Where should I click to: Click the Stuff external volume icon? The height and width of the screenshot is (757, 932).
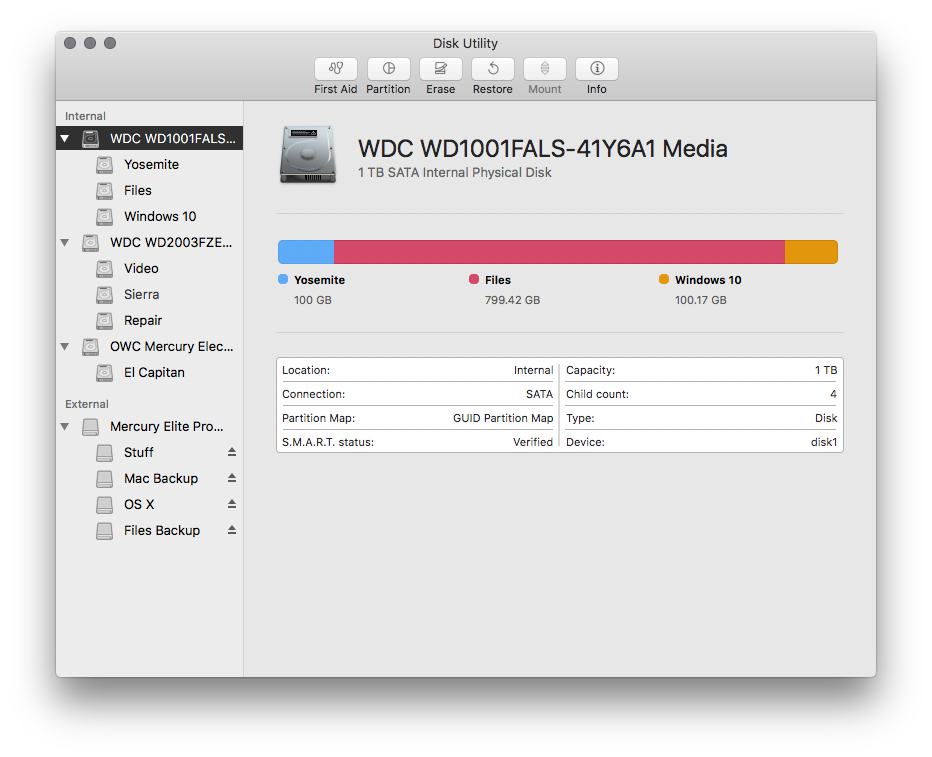pyautogui.click(x=105, y=453)
